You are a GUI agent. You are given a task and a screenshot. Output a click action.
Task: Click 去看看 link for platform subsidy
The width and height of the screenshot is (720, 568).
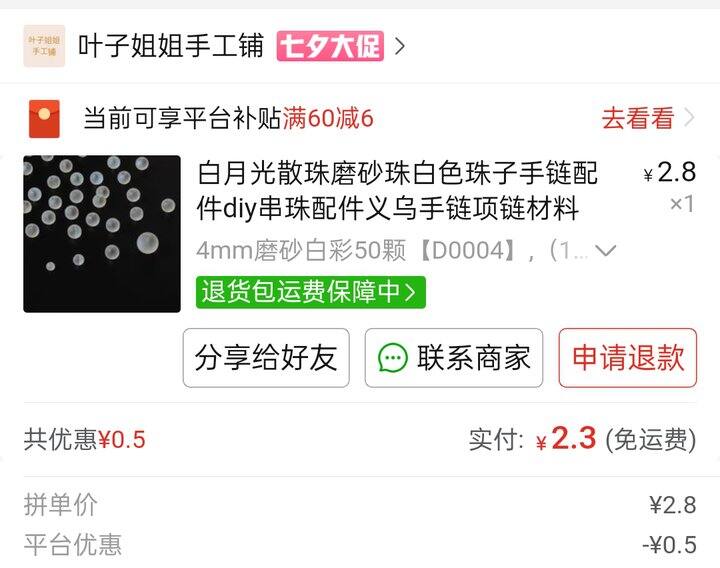(637, 118)
